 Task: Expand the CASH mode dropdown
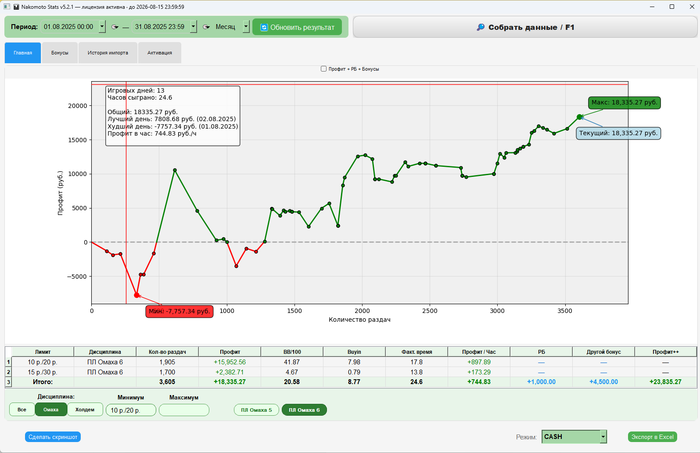[x=603, y=436]
